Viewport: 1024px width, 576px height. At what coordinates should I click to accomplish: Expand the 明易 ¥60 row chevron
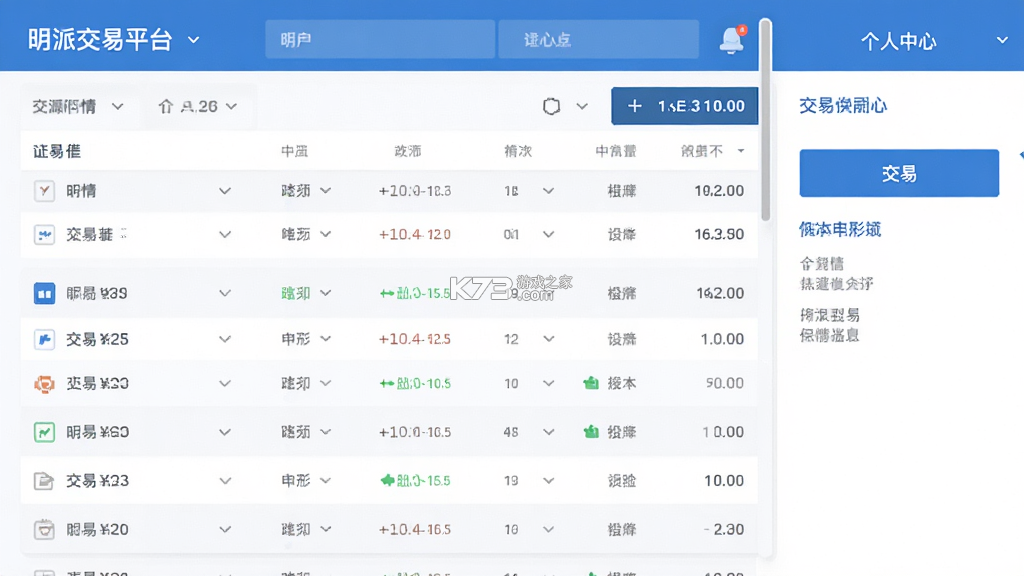tap(225, 432)
